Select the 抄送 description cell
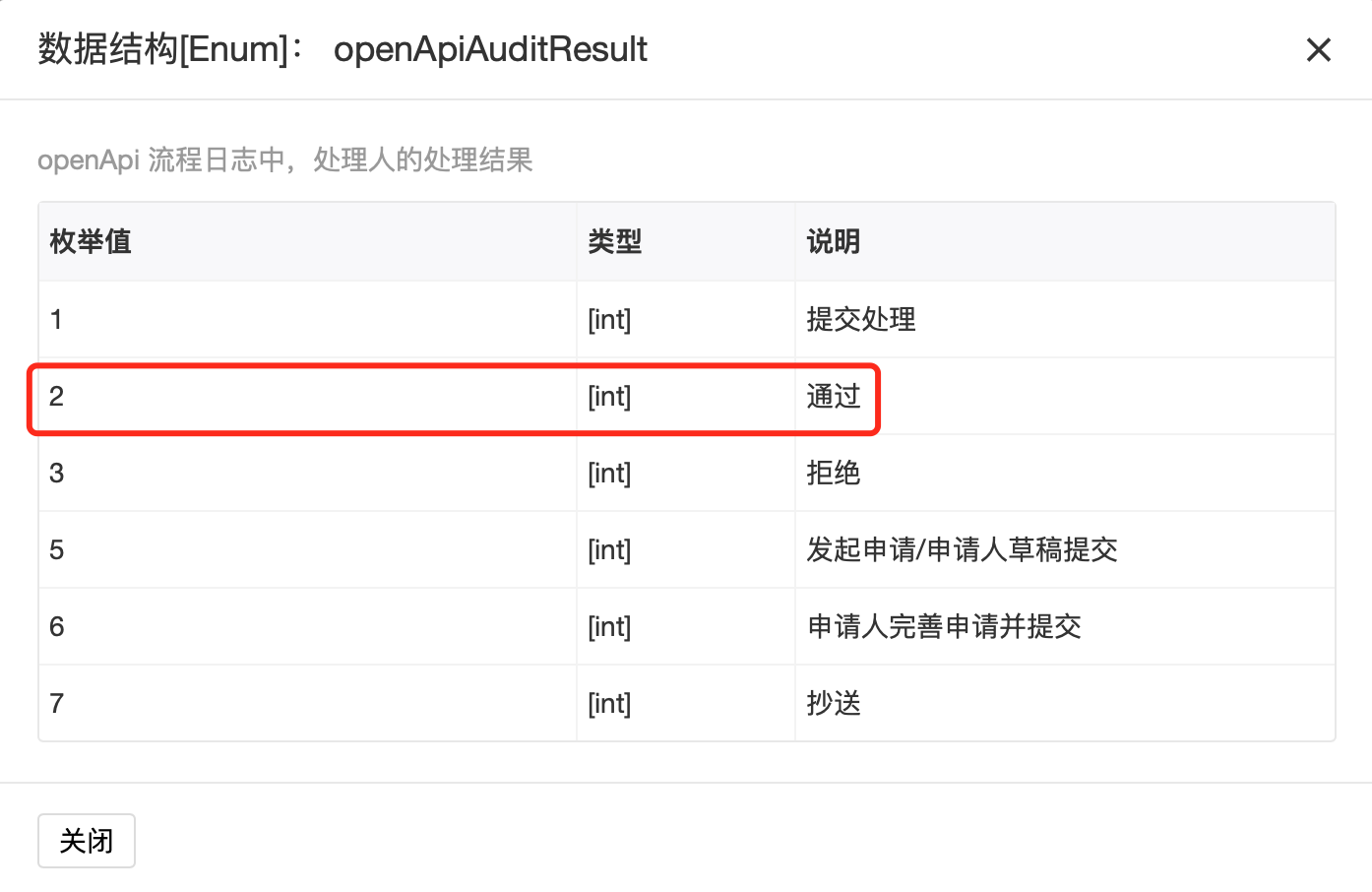Image resolution: width=1372 pixels, height=892 pixels. point(1065,703)
